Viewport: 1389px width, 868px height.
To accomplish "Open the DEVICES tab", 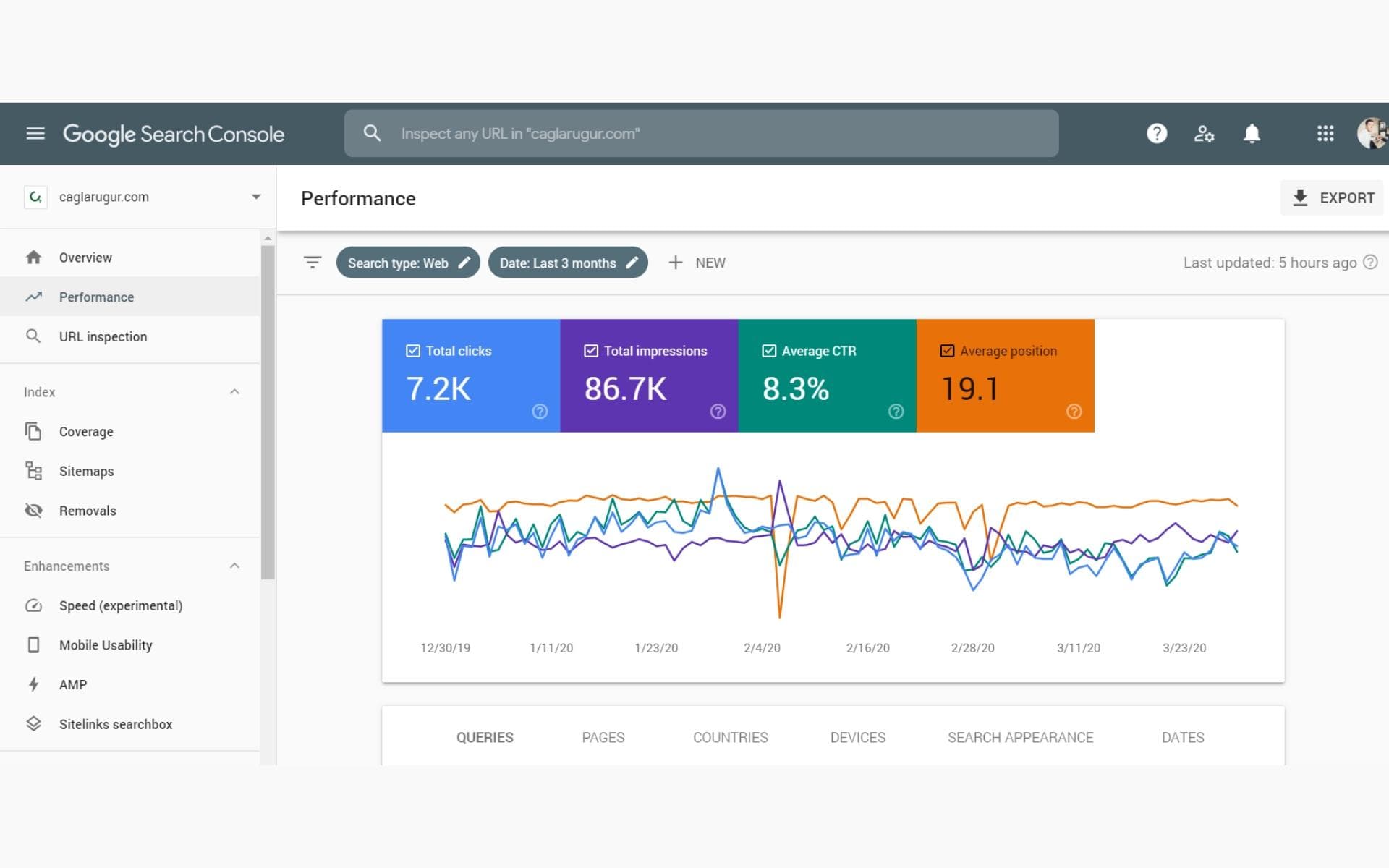I will coord(857,737).
